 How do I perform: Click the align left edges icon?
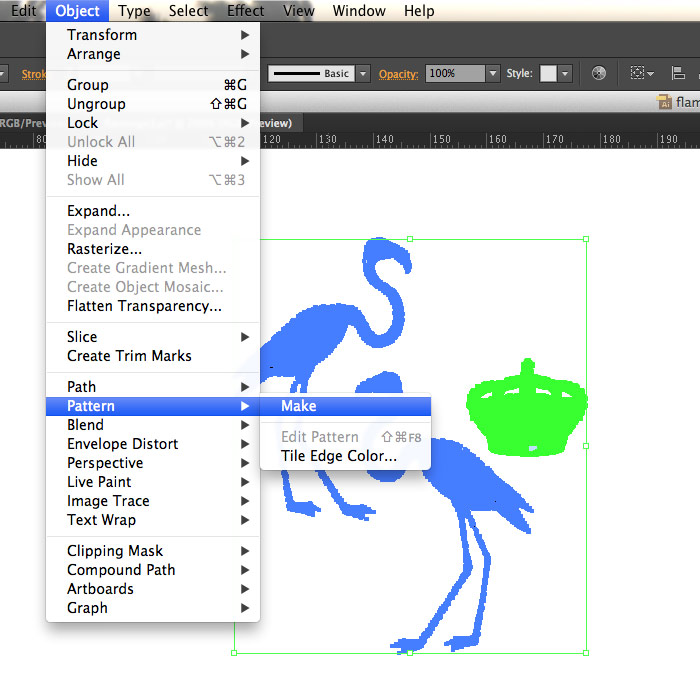[x=680, y=73]
